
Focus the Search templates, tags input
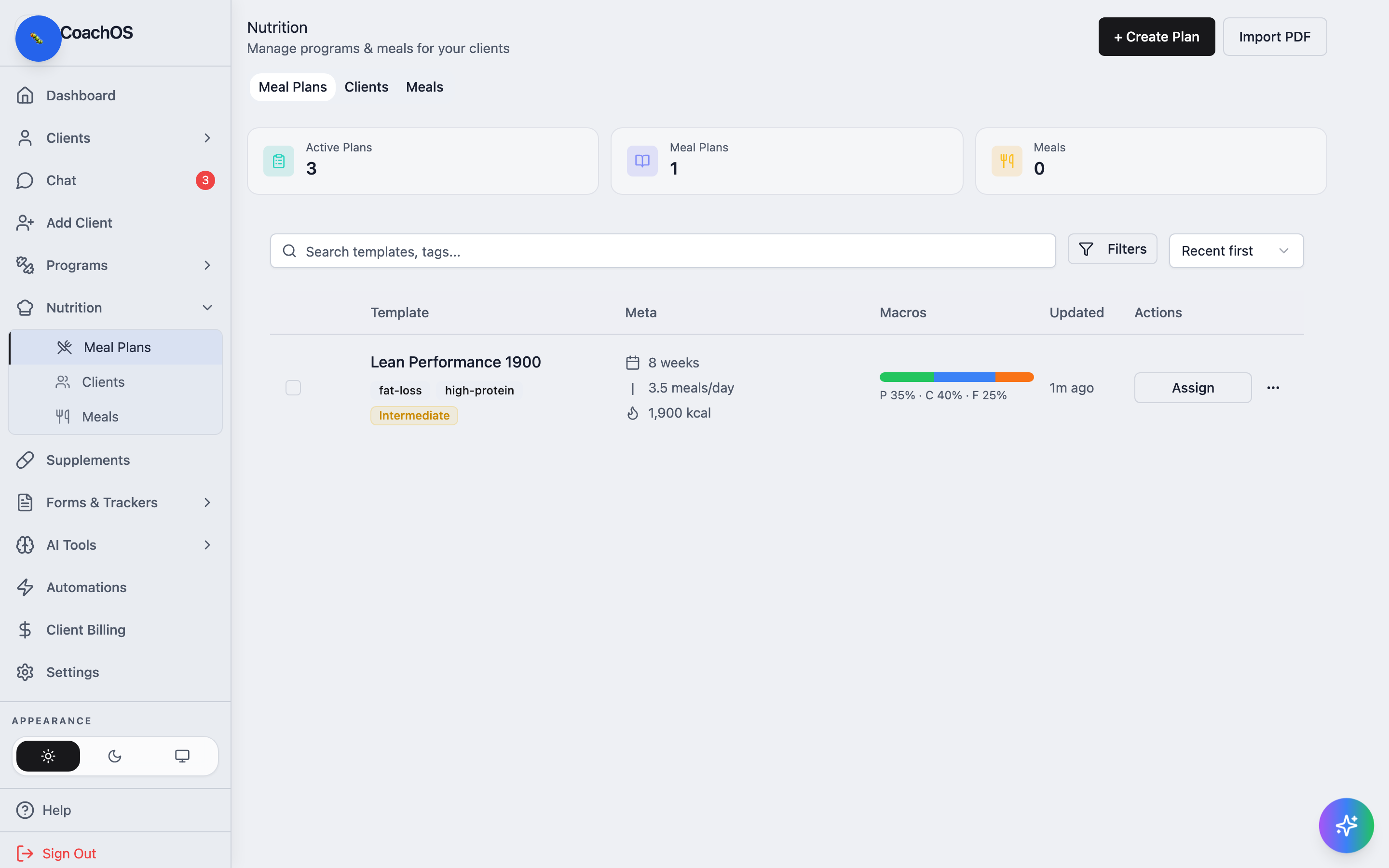[663, 251]
